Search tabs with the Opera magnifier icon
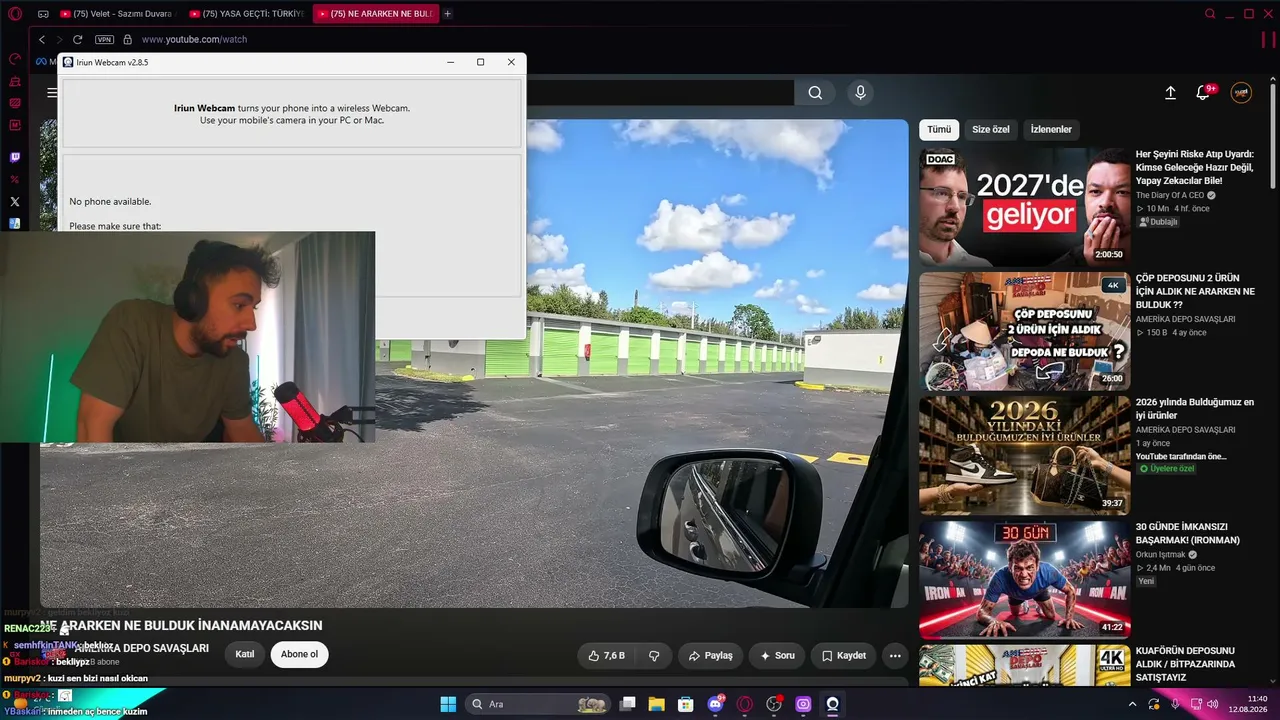This screenshot has width=1280, height=720. (1210, 14)
